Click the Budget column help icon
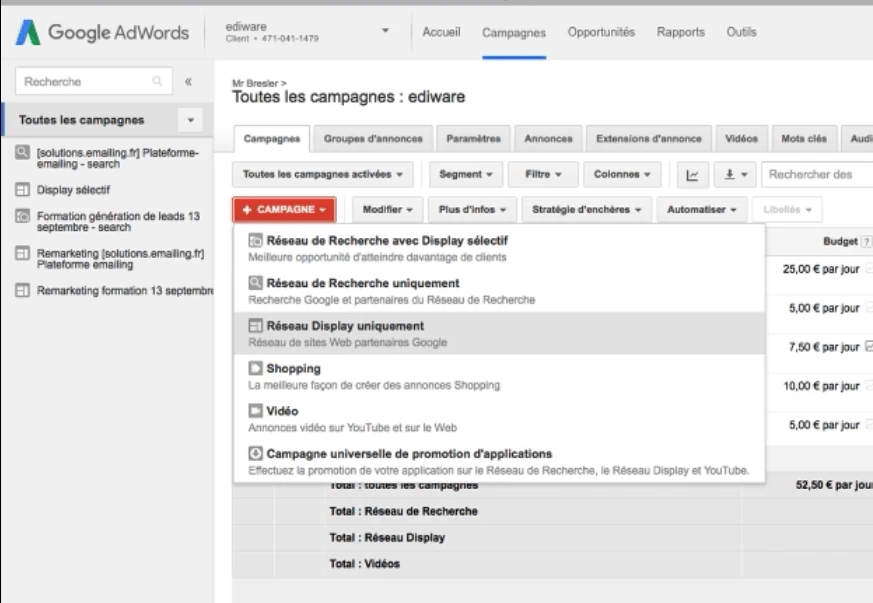This screenshot has height=603, width=873. click(866, 243)
